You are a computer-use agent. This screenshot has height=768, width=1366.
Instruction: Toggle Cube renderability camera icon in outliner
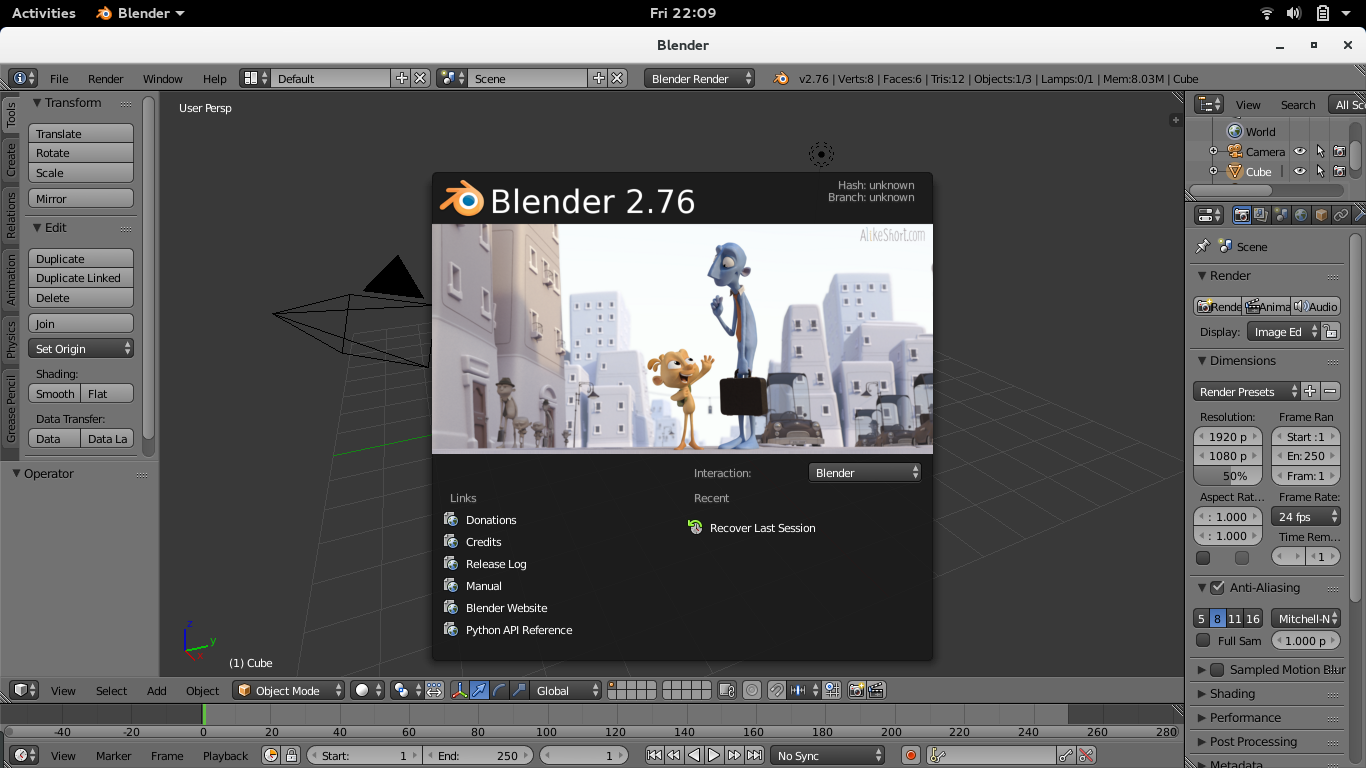1339,172
